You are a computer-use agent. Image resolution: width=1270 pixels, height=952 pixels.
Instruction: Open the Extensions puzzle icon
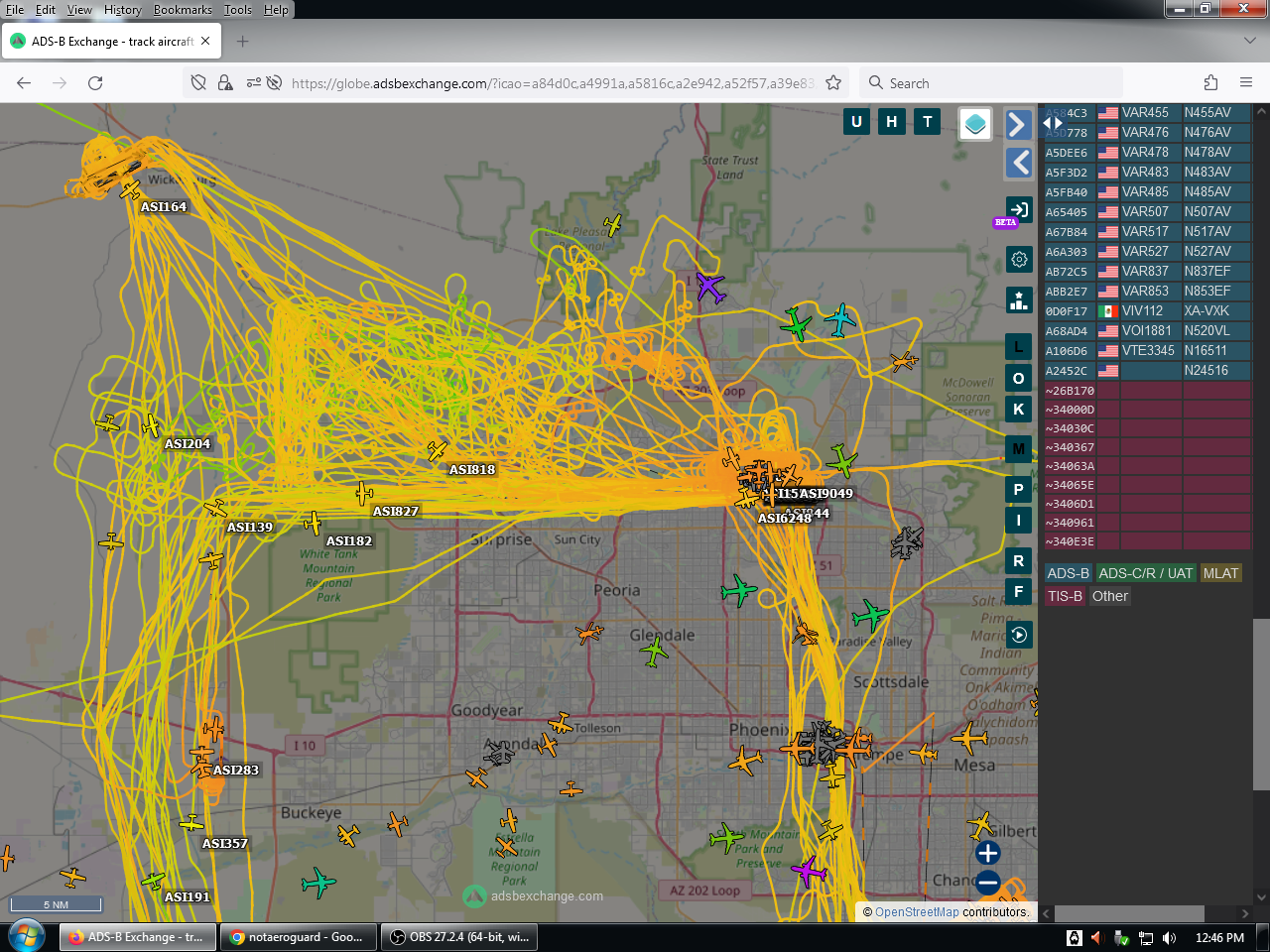pyautogui.click(x=1210, y=83)
